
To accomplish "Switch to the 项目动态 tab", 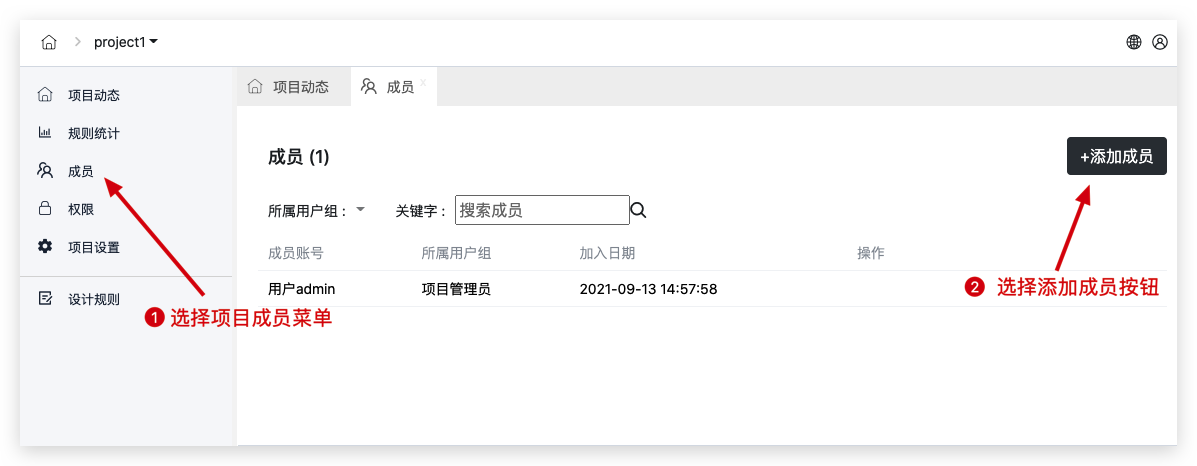I will point(290,87).
